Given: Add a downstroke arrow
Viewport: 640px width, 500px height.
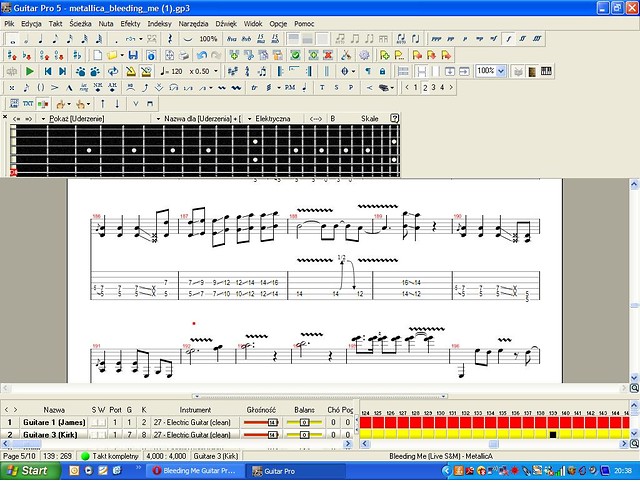Looking at the screenshot, I should click(x=117, y=104).
